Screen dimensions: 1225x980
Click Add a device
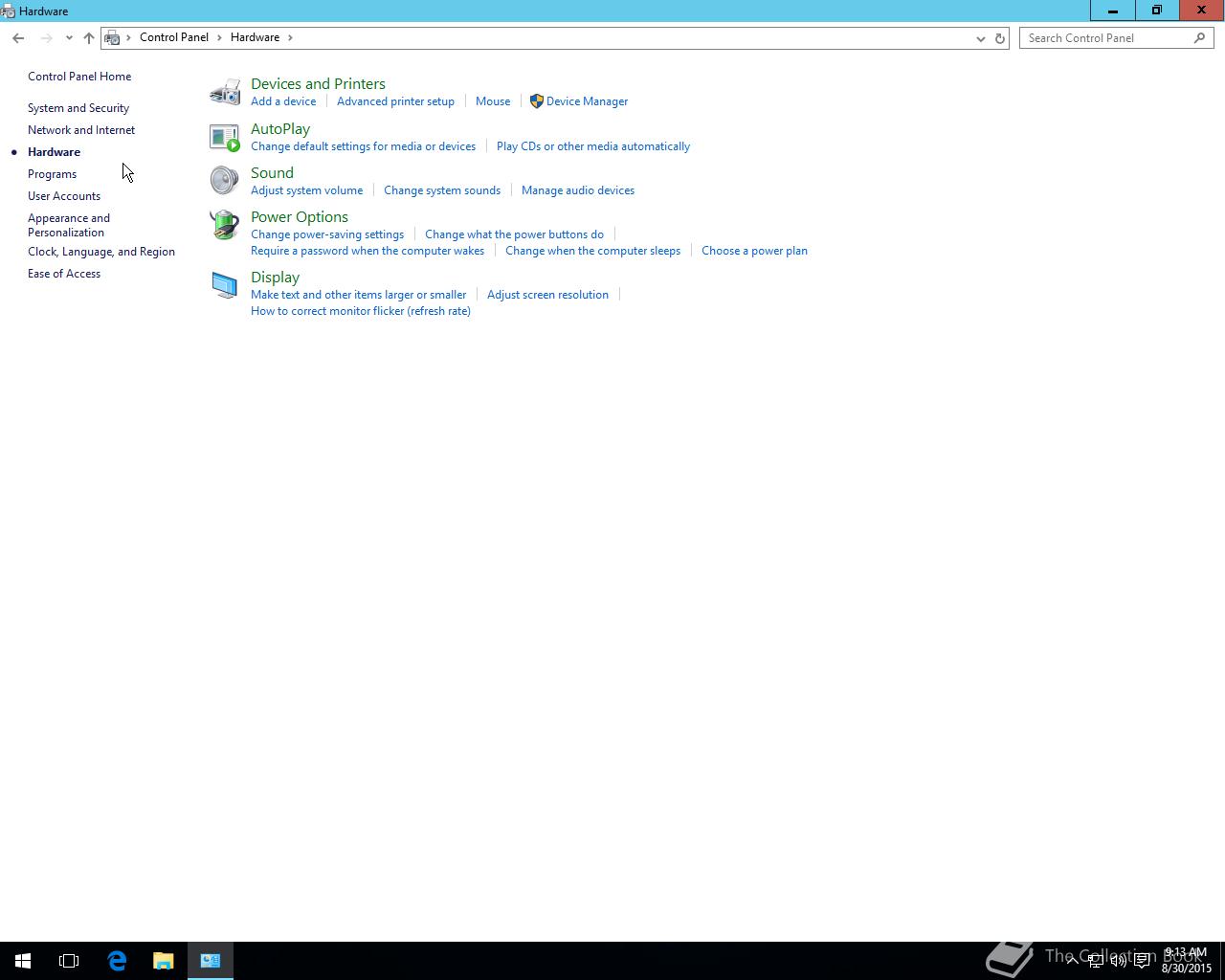click(283, 101)
